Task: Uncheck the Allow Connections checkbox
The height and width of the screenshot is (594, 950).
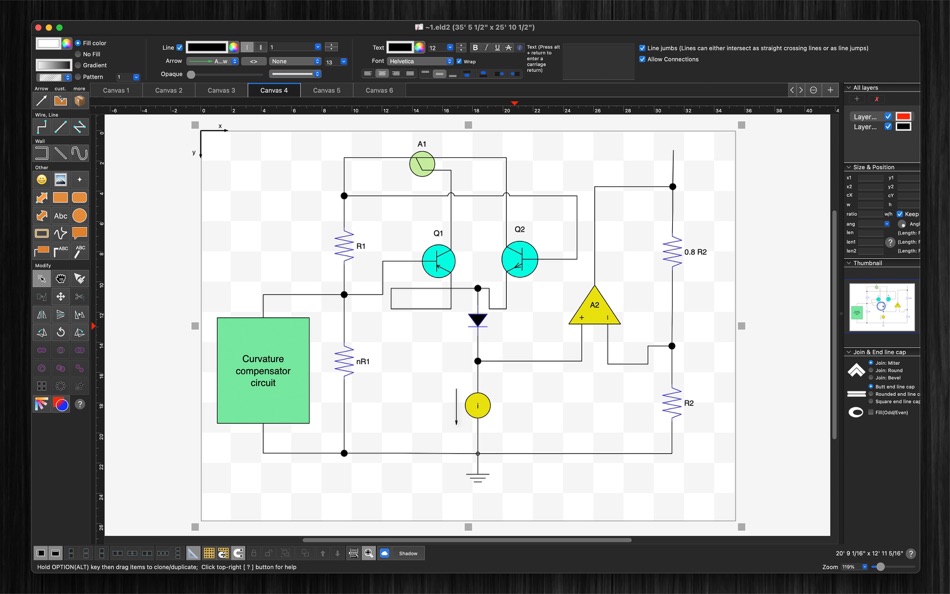Action: [x=642, y=59]
